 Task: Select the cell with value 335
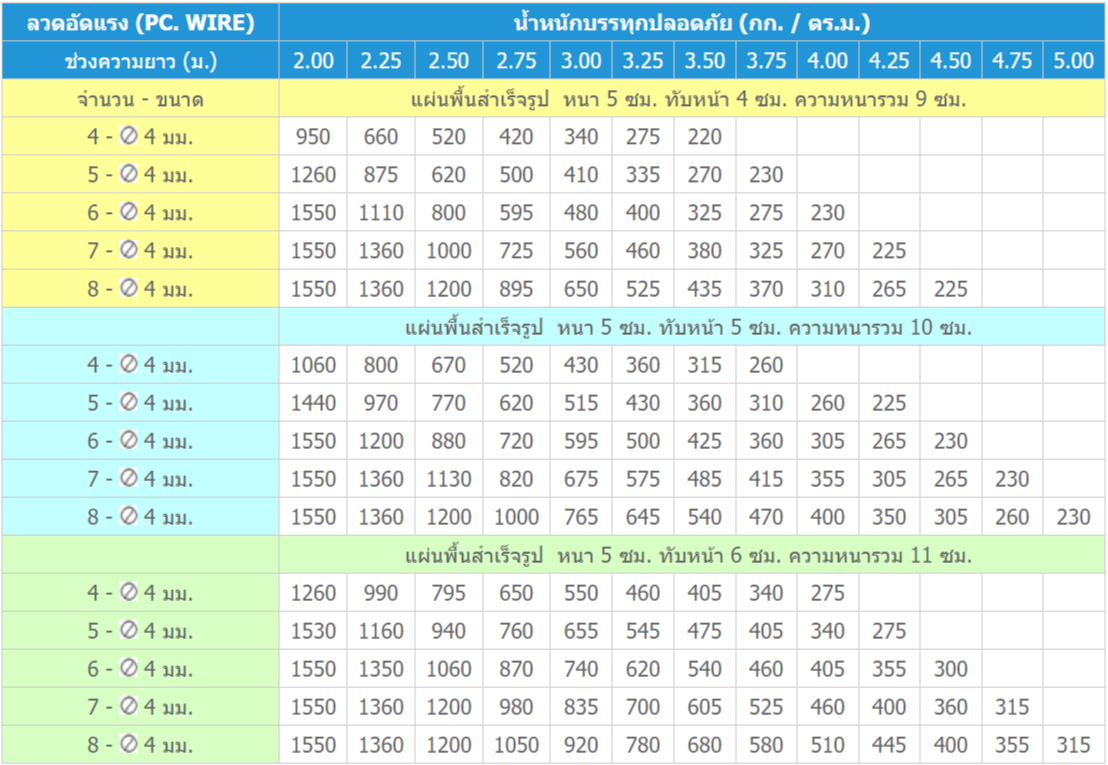point(643,174)
